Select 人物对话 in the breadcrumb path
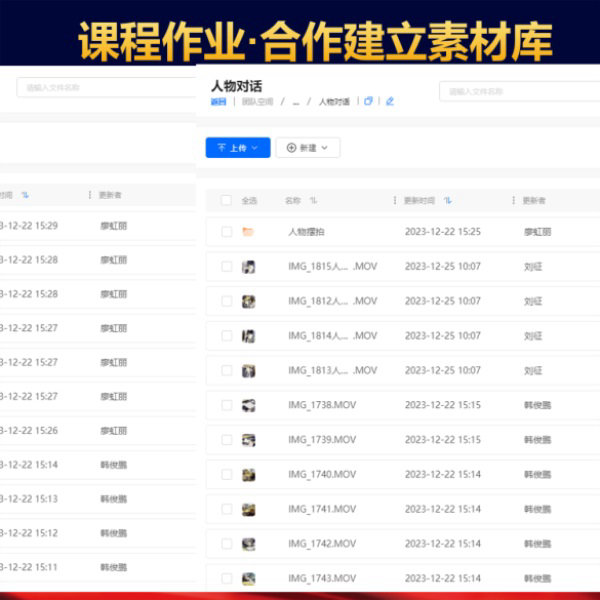600x600 pixels. [x=334, y=101]
